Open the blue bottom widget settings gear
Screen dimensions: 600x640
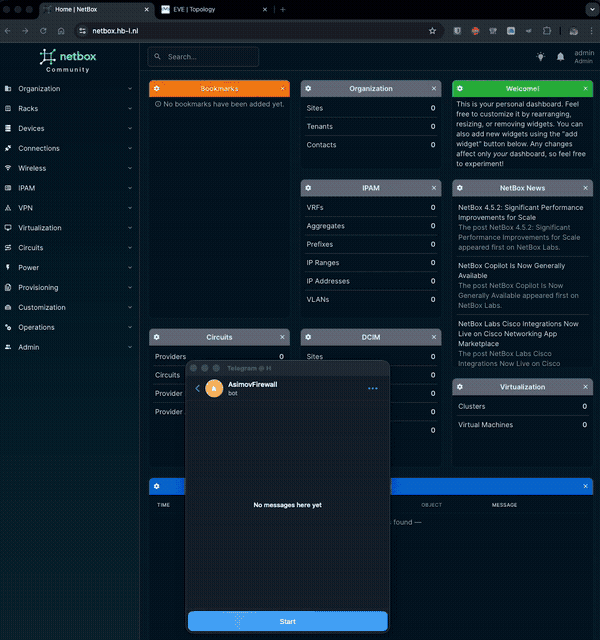point(157,487)
